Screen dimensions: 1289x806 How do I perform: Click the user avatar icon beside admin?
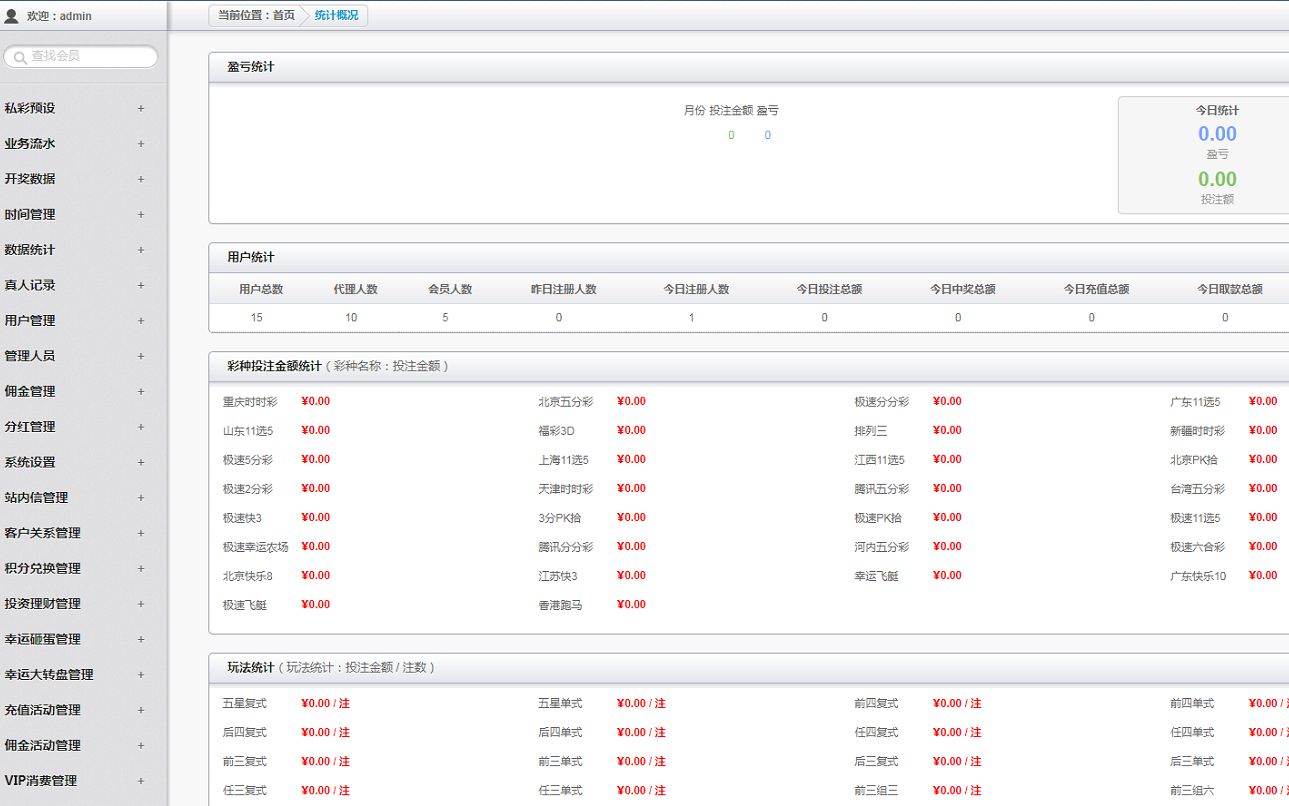(x=12, y=15)
